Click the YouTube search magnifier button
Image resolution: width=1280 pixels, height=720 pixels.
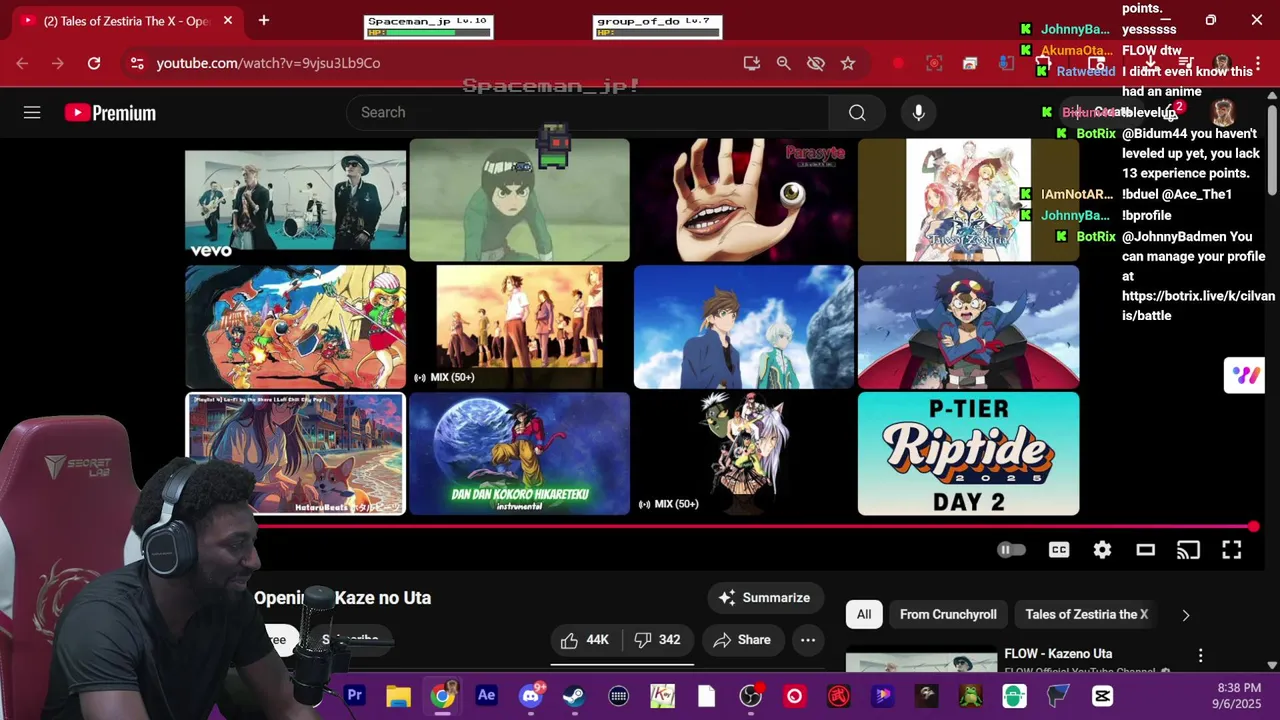point(857,113)
